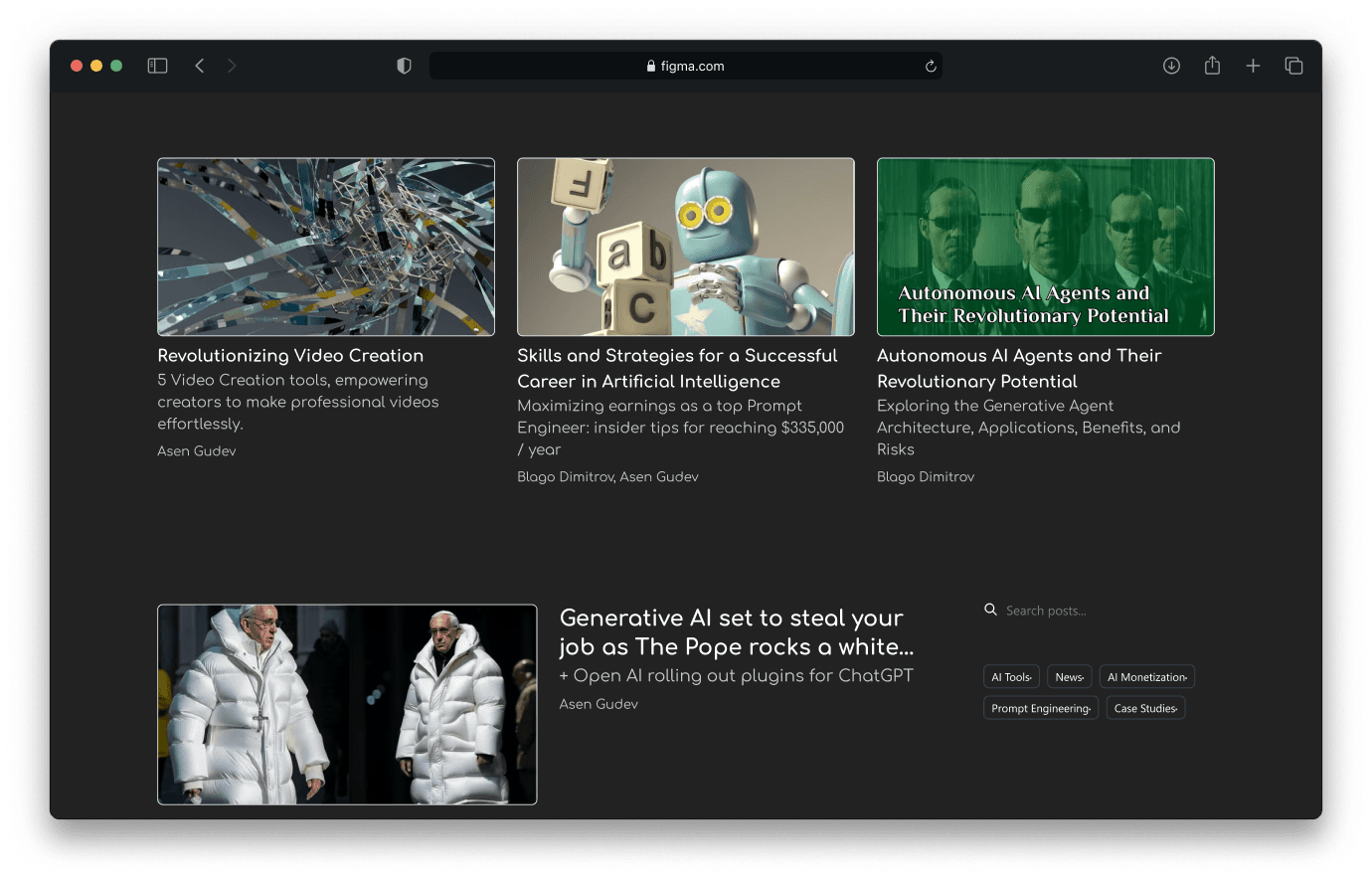Viewport: 1372px width, 879px height.
Task: Close the Safari window with red button
Action: (x=77, y=66)
